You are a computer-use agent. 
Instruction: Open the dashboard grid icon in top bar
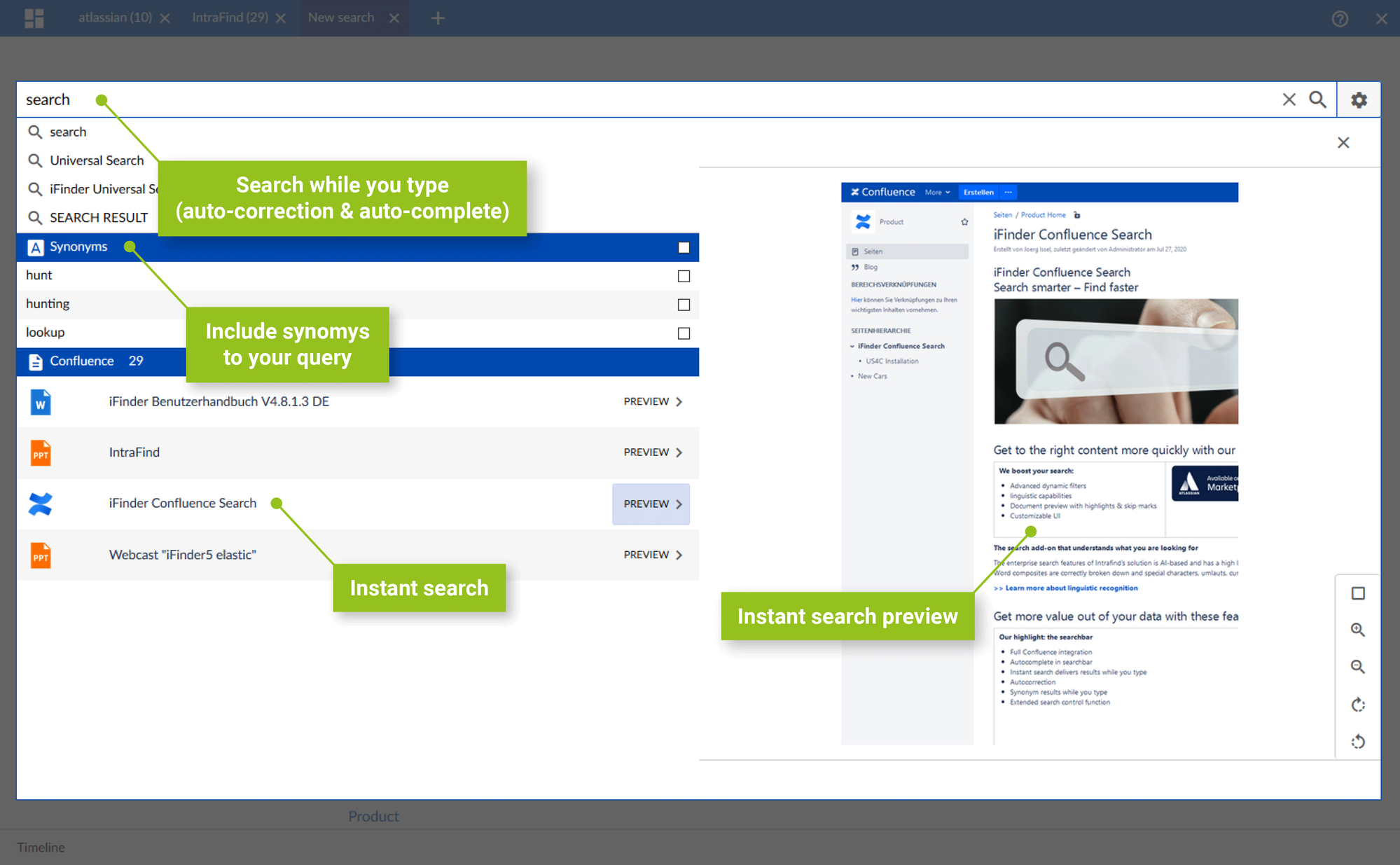click(x=34, y=18)
